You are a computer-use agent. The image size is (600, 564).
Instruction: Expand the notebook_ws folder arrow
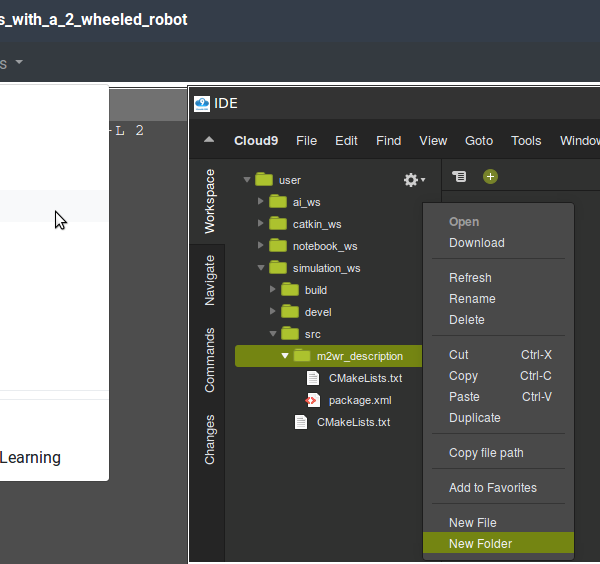pyautogui.click(x=260, y=245)
